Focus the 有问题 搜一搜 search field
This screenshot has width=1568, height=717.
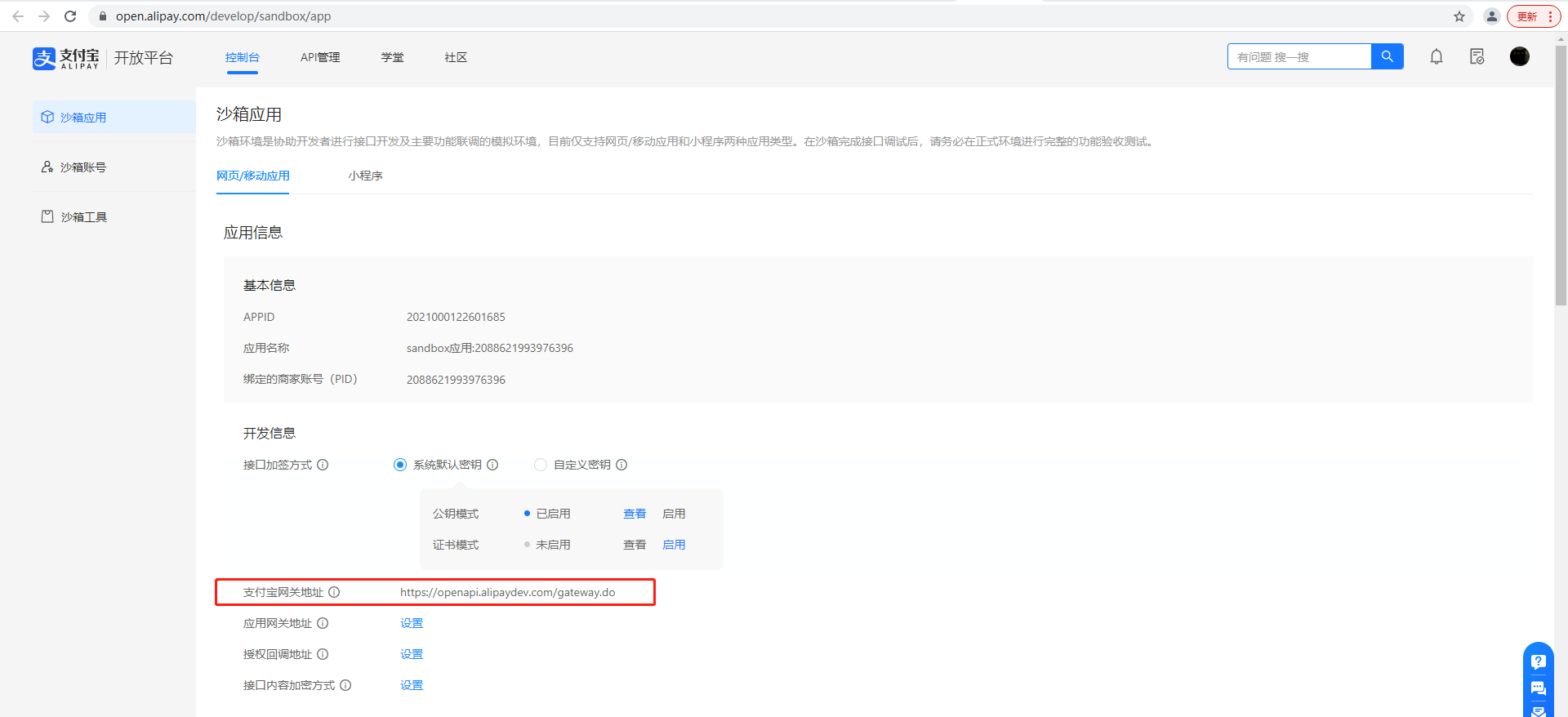1299,56
